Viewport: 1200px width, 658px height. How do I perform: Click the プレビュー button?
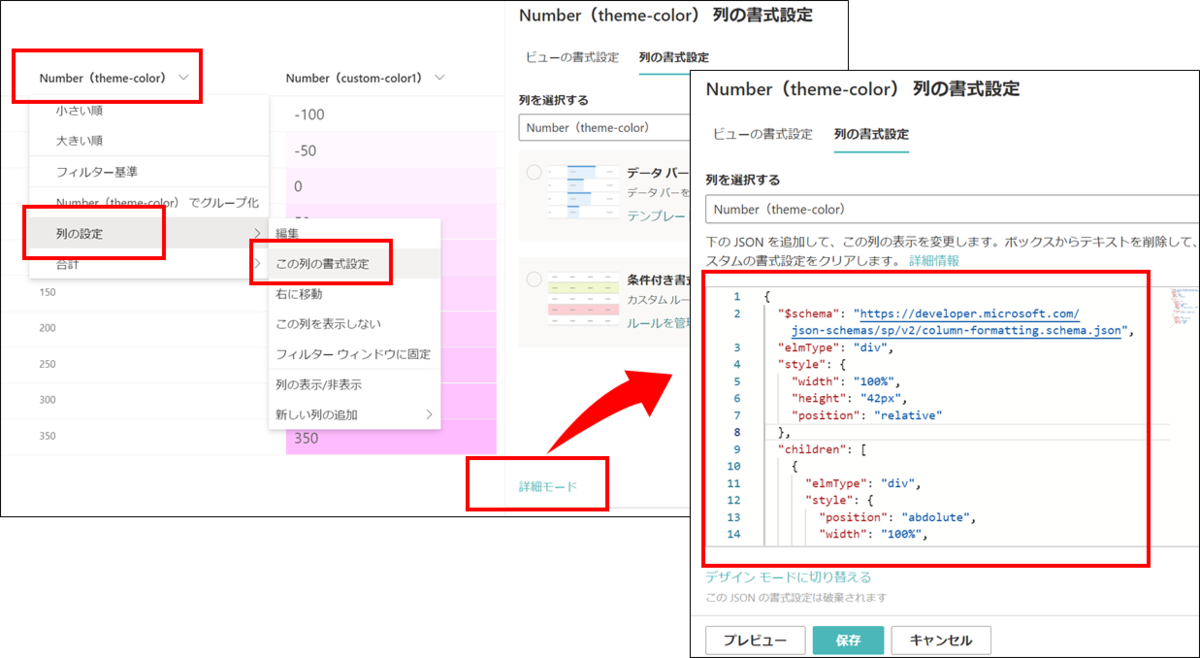755,640
